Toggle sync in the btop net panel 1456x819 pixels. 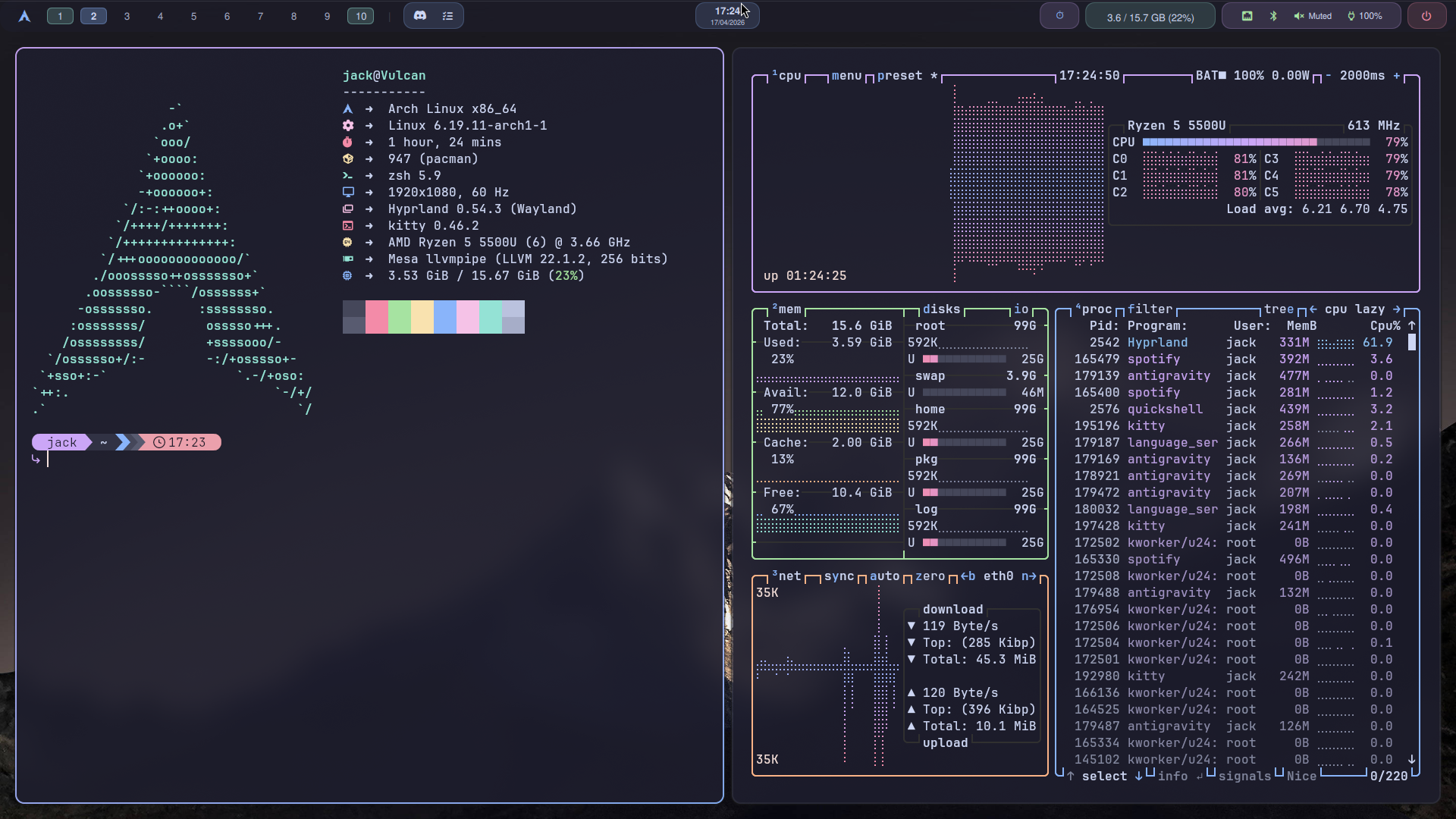coord(839,576)
